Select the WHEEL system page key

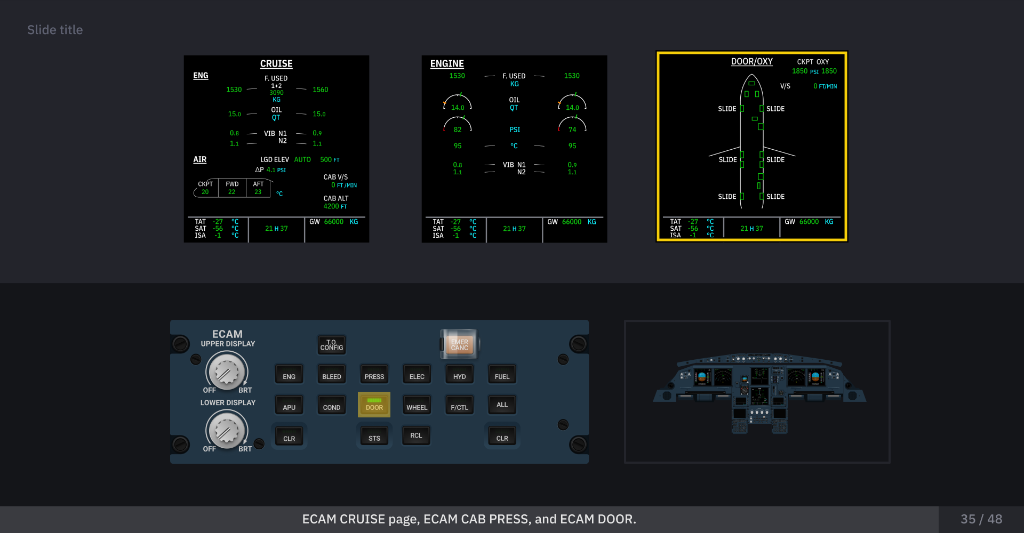[417, 406]
